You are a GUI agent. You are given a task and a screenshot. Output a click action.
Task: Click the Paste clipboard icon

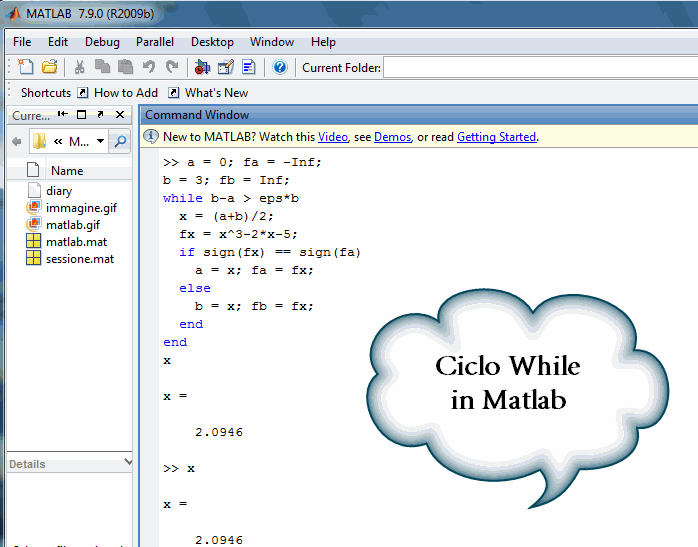pyautogui.click(x=126, y=67)
